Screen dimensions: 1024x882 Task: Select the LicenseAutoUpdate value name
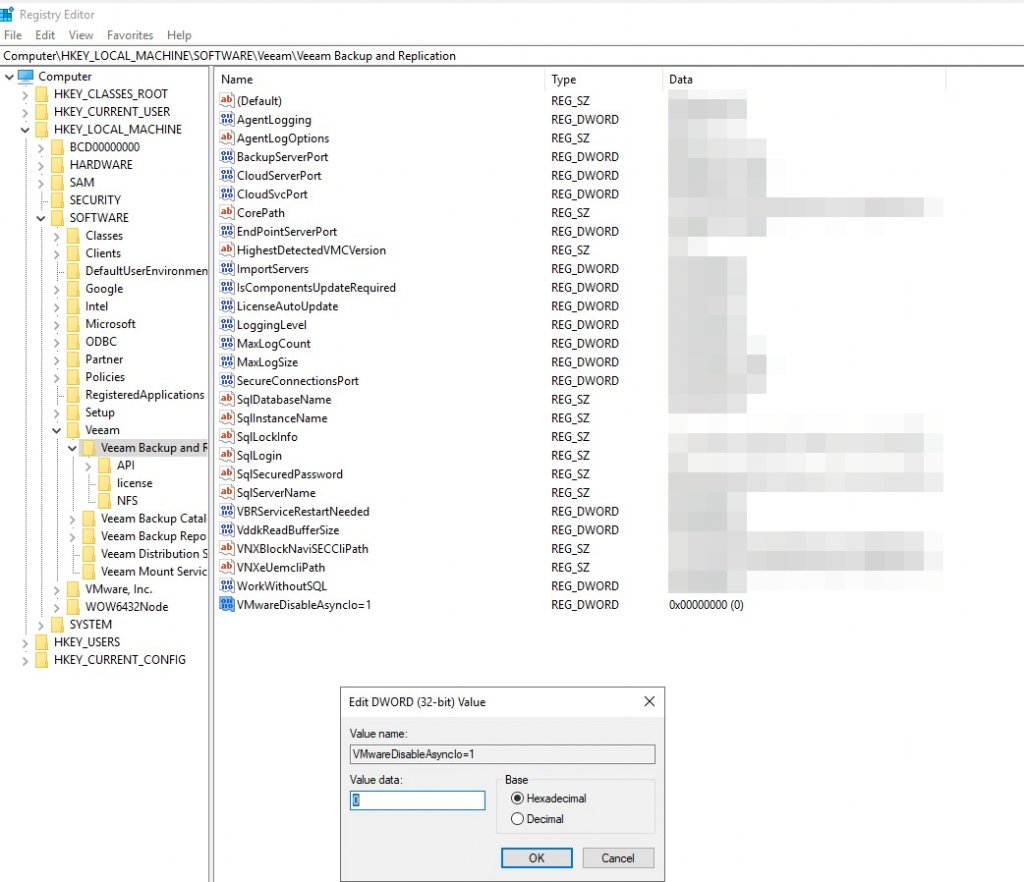[x=287, y=306]
